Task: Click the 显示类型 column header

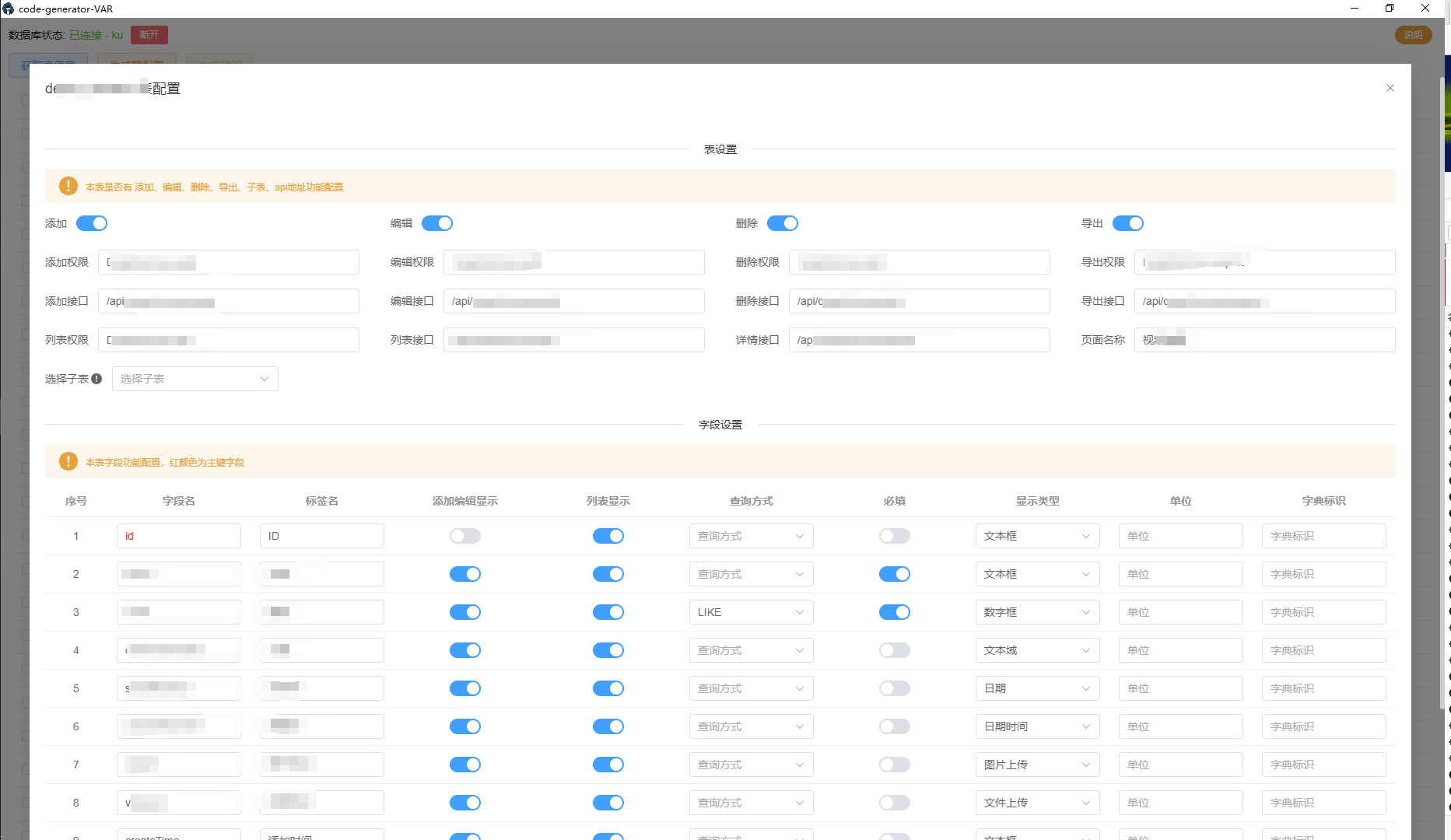Action: point(1038,501)
